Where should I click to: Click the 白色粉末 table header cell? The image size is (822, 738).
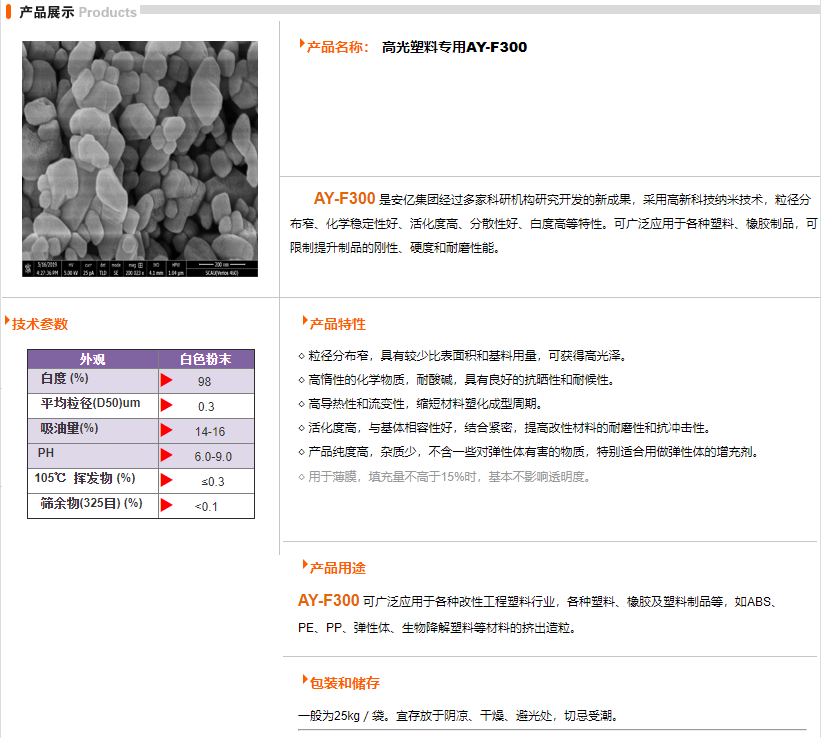click(x=206, y=359)
